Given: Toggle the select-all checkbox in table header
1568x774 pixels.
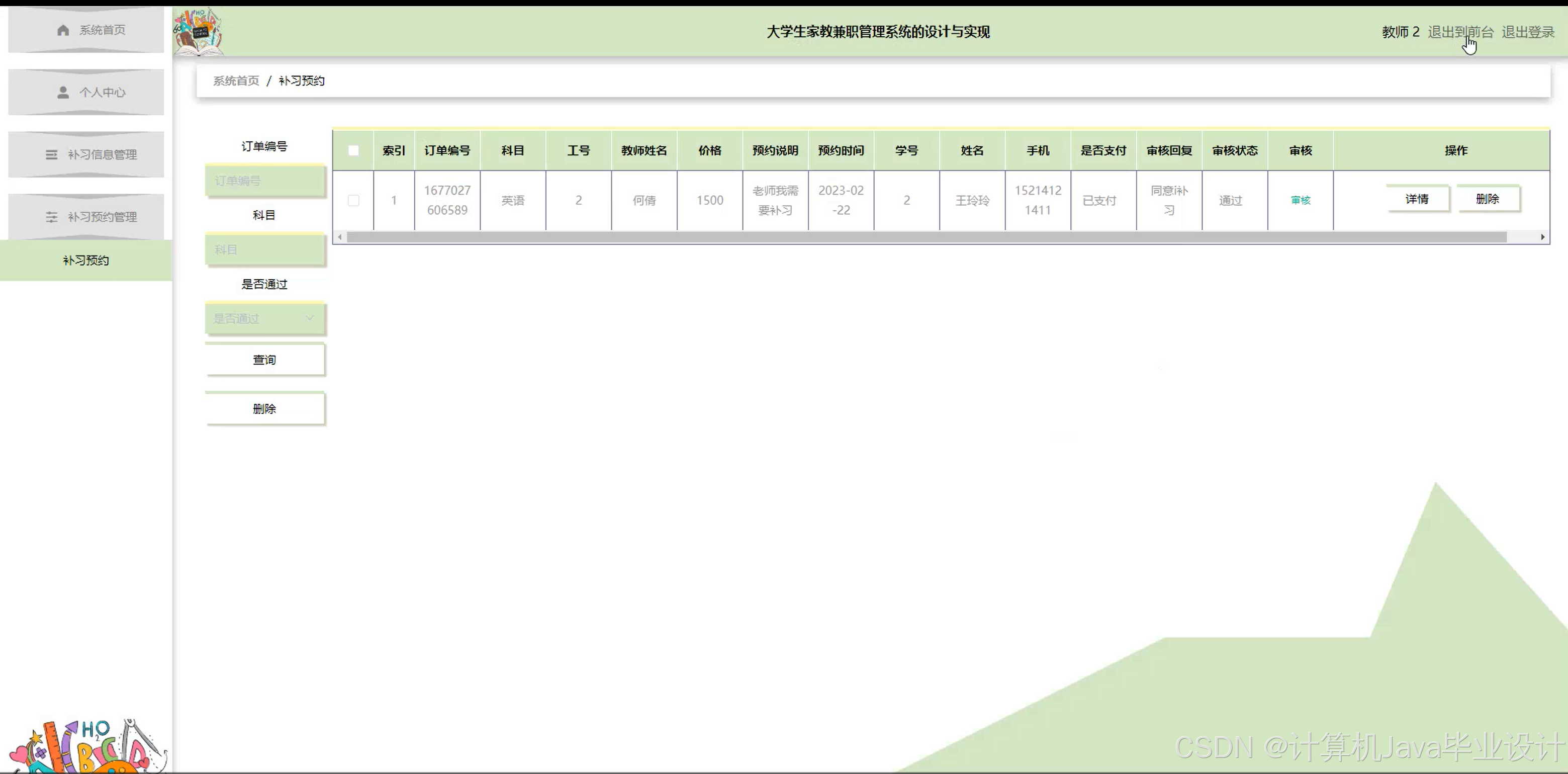Looking at the screenshot, I should click(x=353, y=150).
